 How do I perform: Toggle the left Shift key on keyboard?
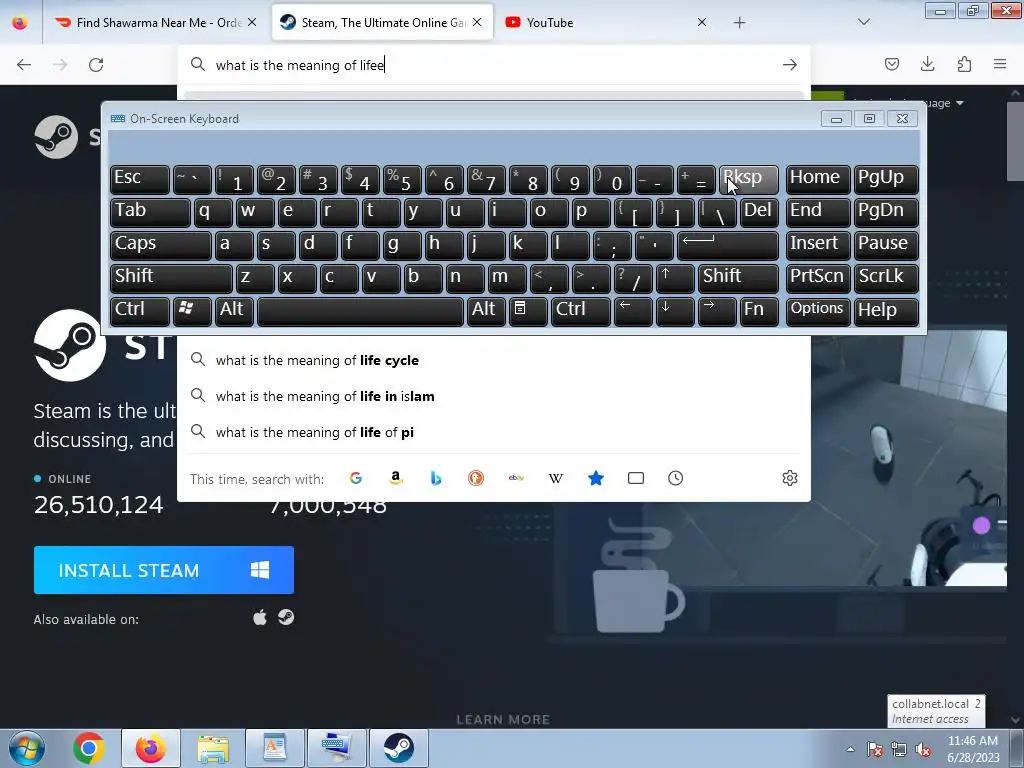pyautogui.click(x=171, y=278)
